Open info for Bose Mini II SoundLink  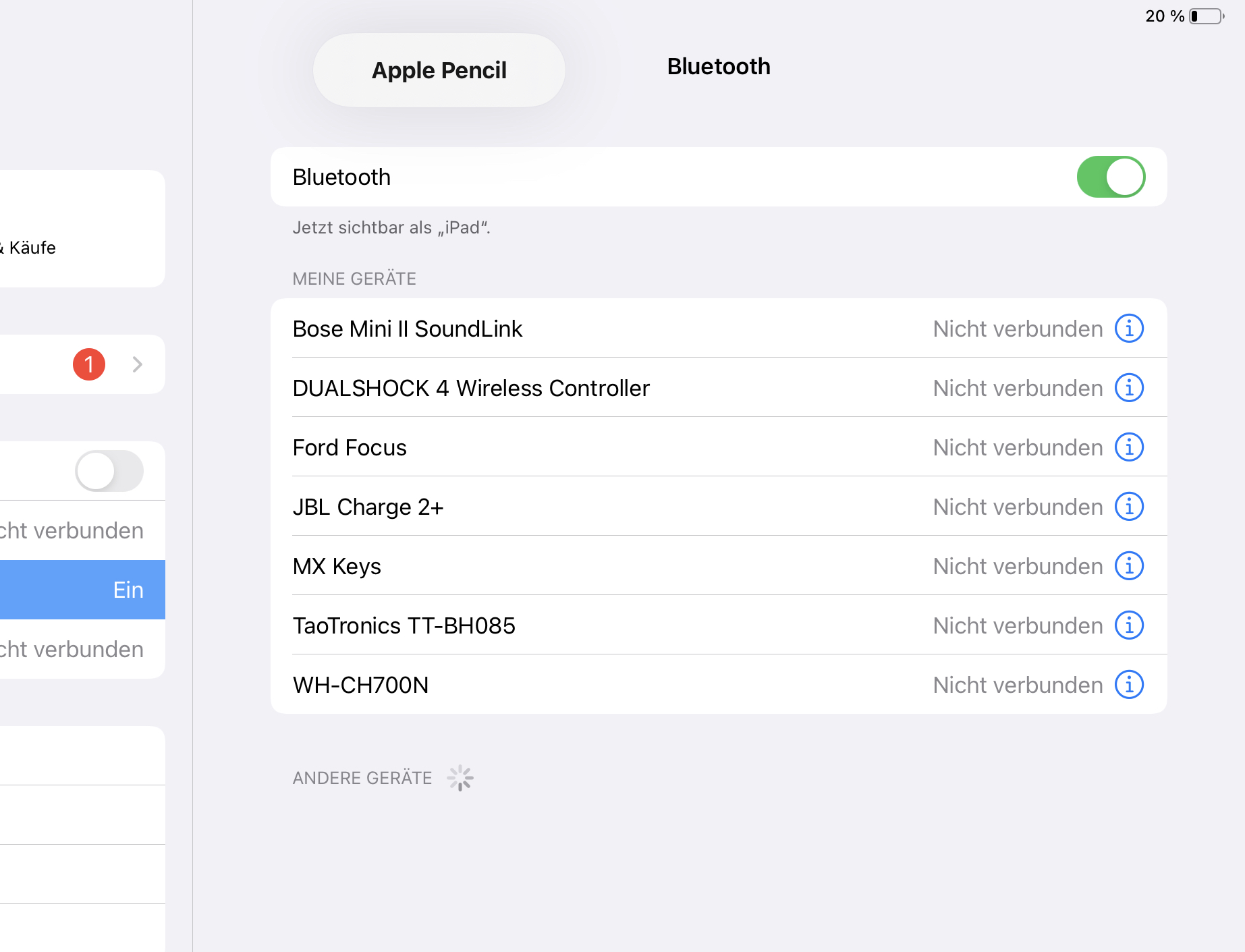click(x=1129, y=329)
